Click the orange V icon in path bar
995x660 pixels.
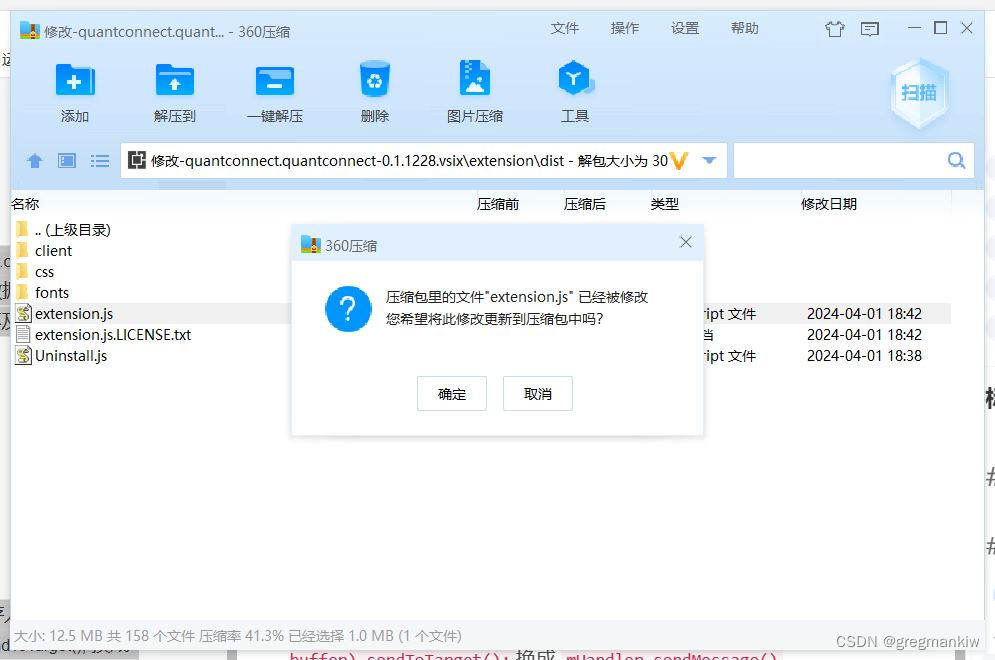(x=679, y=161)
